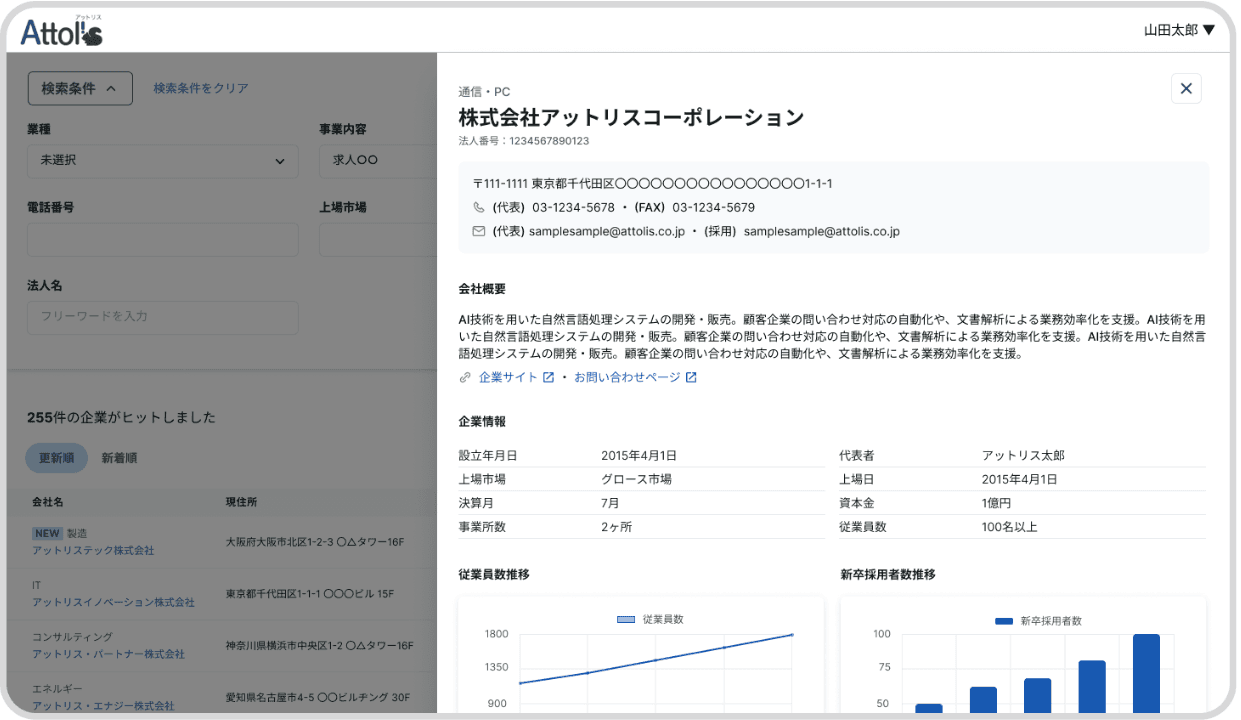
Task: Click external link icon next to 企業サイト
Action: coord(548,378)
